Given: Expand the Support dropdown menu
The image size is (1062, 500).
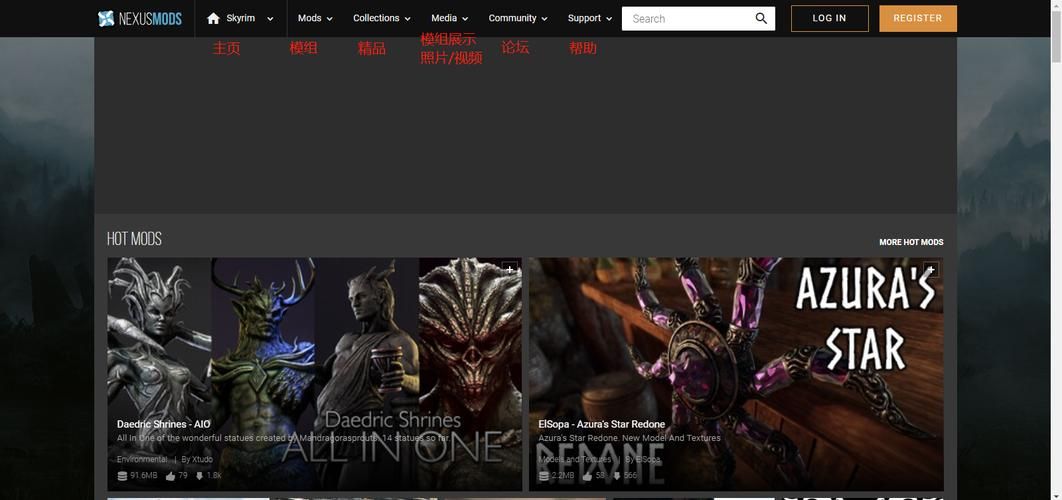Looking at the screenshot, I should (590, 18).
